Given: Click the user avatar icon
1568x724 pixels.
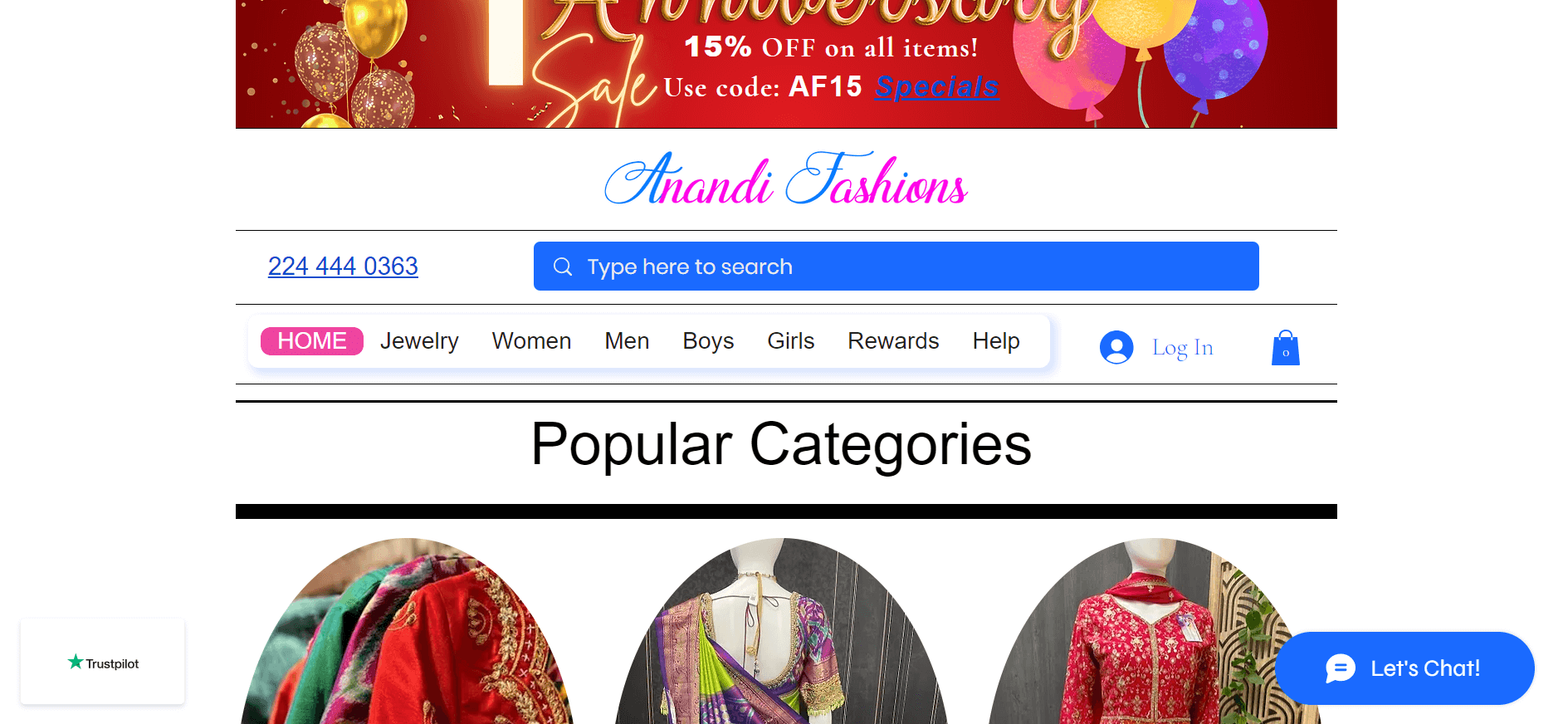Looking at the screenshot, I should (x=1116, y=347).
